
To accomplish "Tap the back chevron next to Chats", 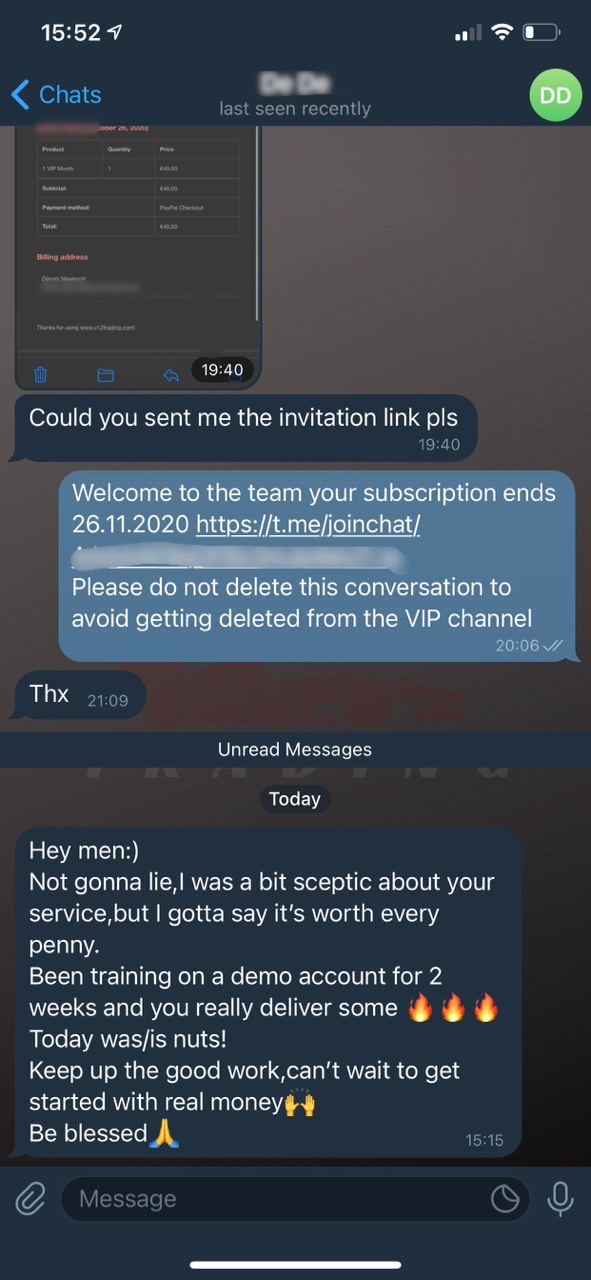I will 20,95.
